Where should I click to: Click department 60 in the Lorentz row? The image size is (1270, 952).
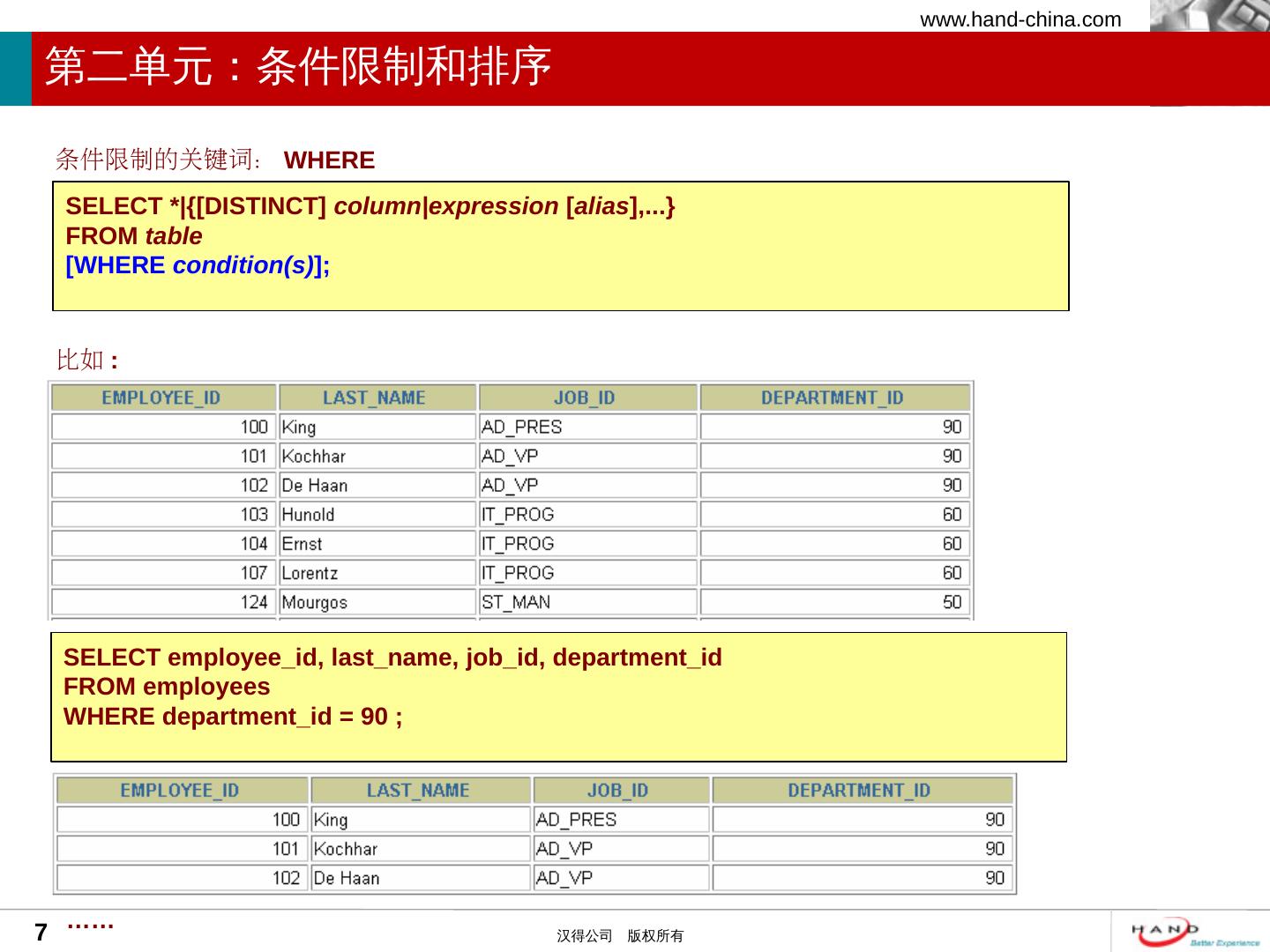click(x=835, y=573)
